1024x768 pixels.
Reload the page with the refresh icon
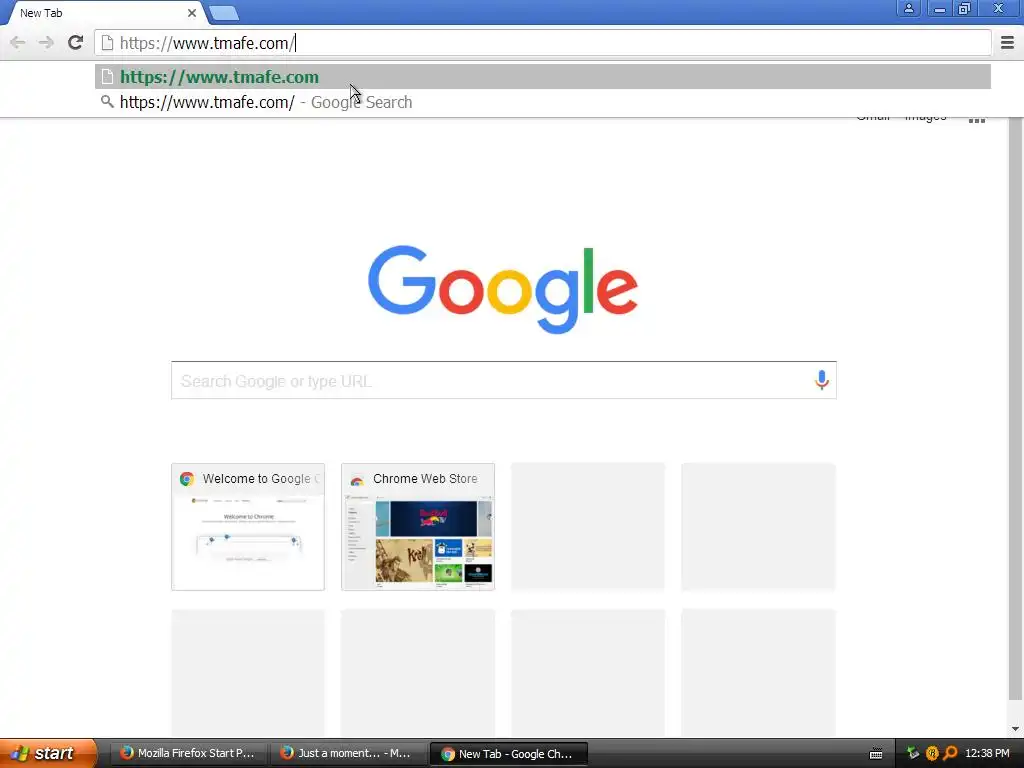pos(76,42)
